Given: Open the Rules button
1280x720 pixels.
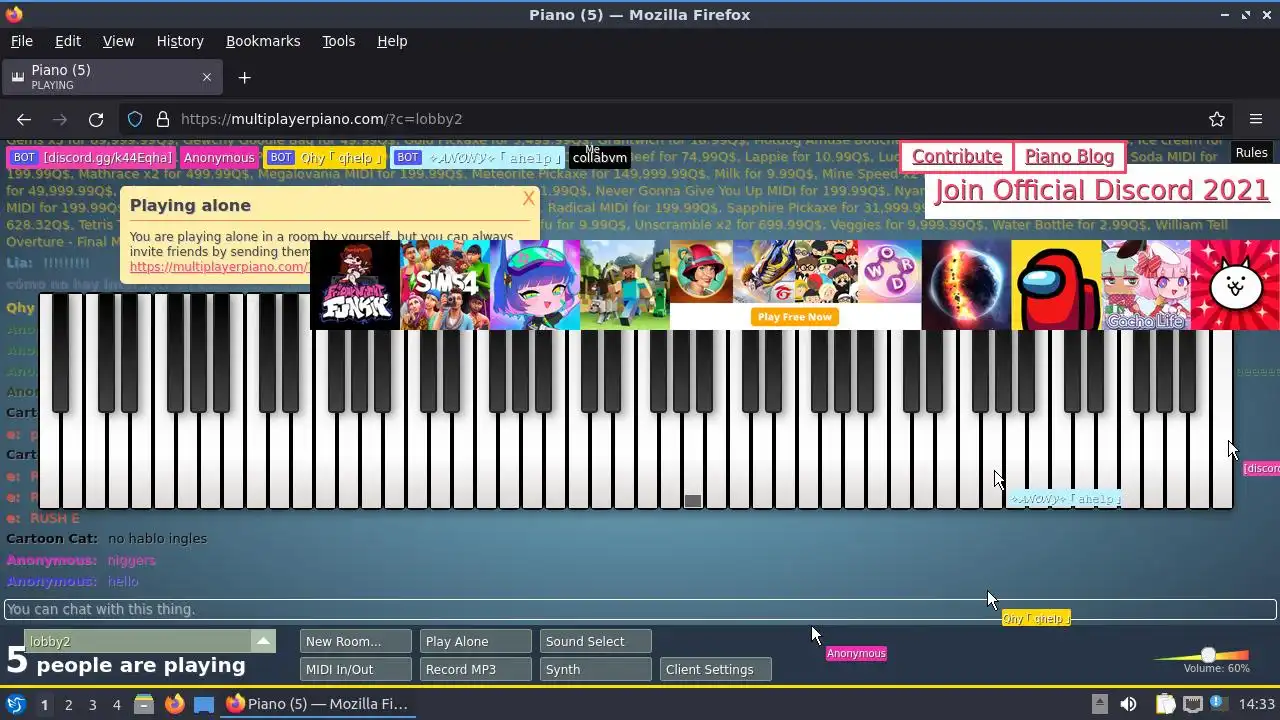Looking at the screenshot, I should click(1251, 153).
